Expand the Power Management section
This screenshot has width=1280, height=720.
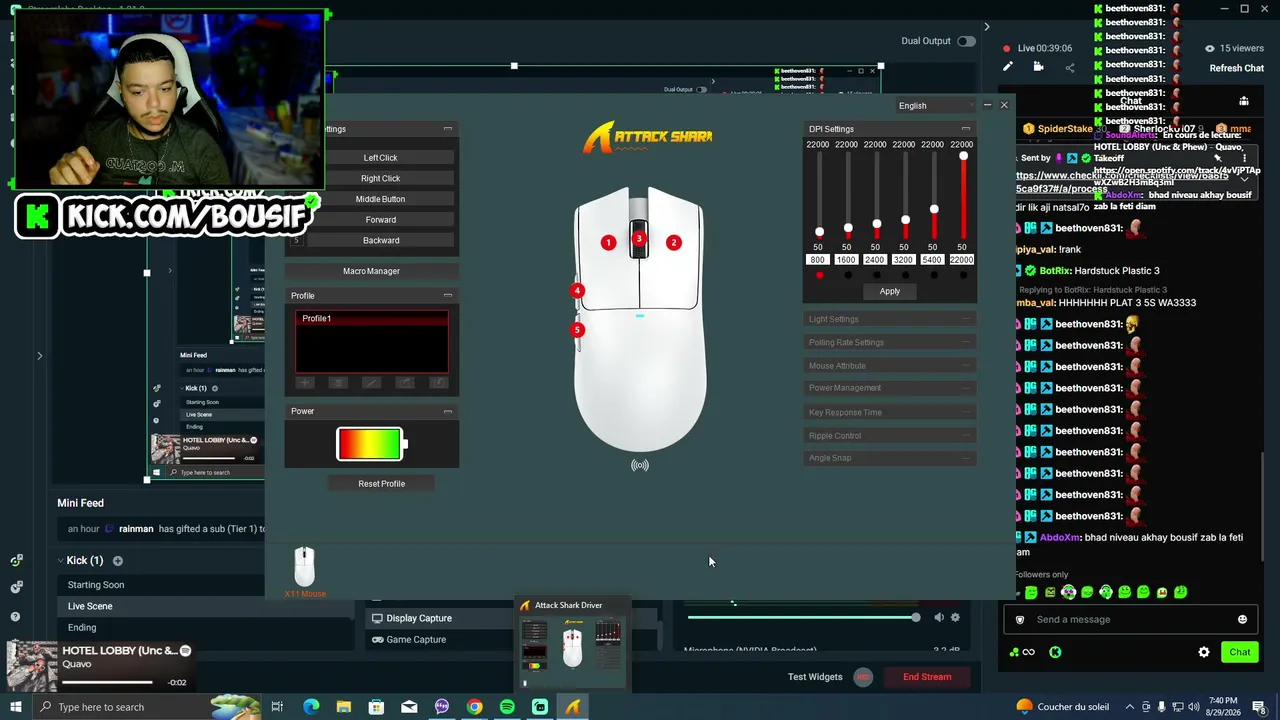click(x=890, y=388)
